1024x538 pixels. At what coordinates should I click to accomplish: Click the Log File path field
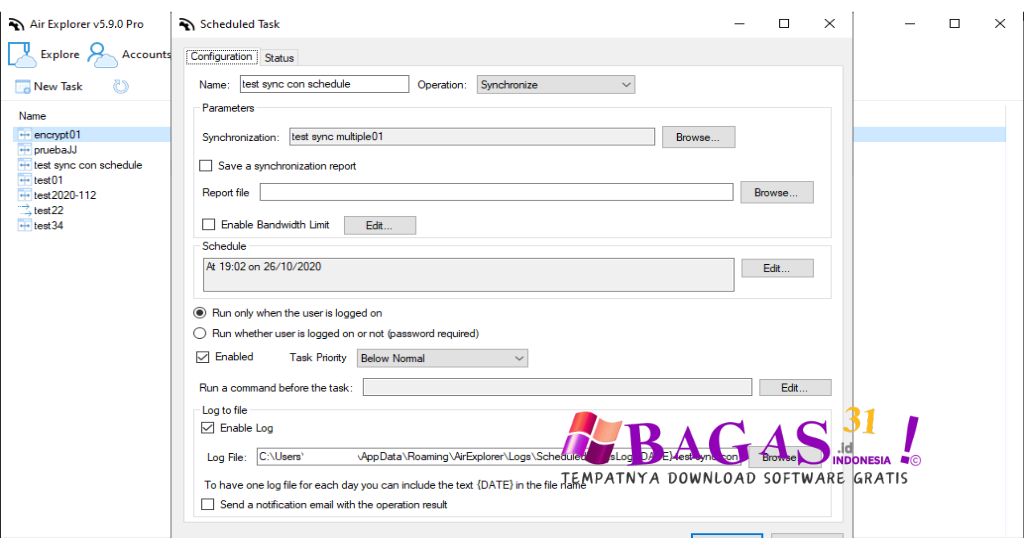(x=498, y=456)
